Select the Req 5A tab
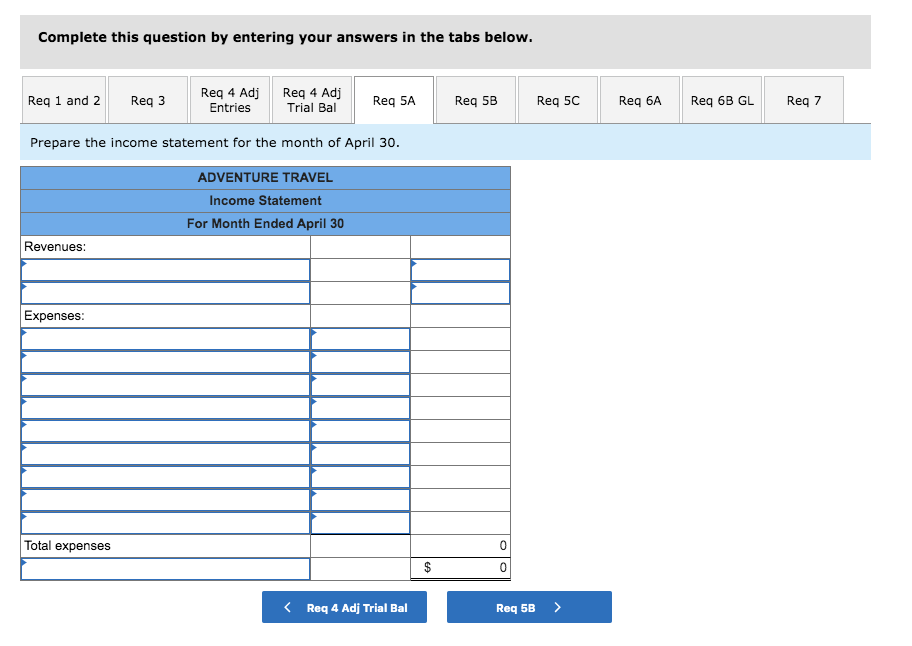The height and width of the screenshot is (646, 912). click(394, 100)
